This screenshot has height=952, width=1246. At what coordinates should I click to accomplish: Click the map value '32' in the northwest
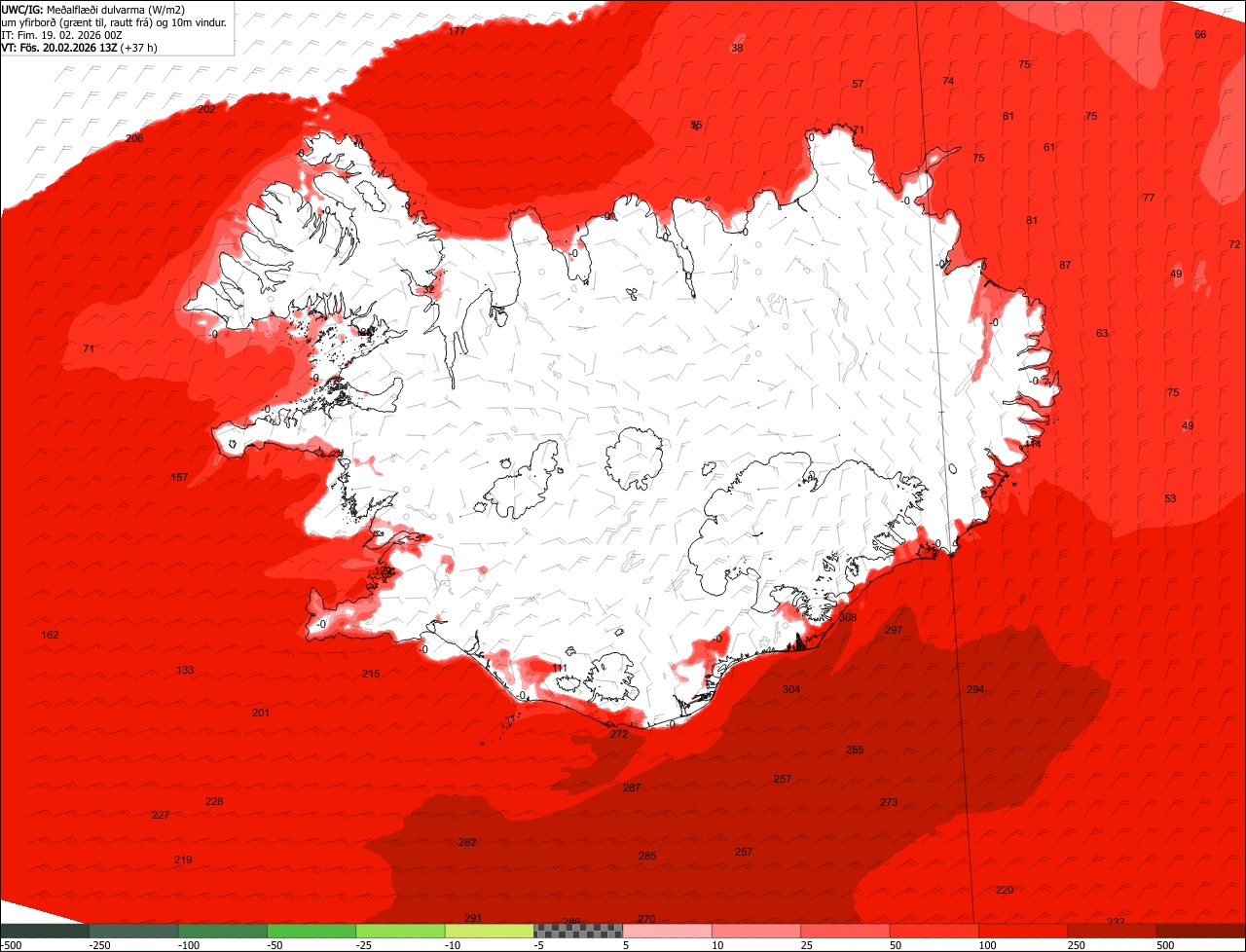click(428, 289)
